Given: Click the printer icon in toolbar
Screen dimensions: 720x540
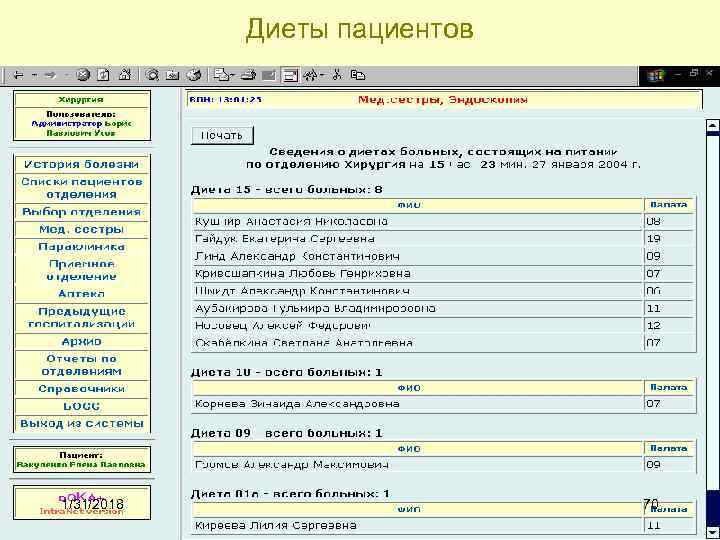Looking at the screenshot, I should (248, 75).
